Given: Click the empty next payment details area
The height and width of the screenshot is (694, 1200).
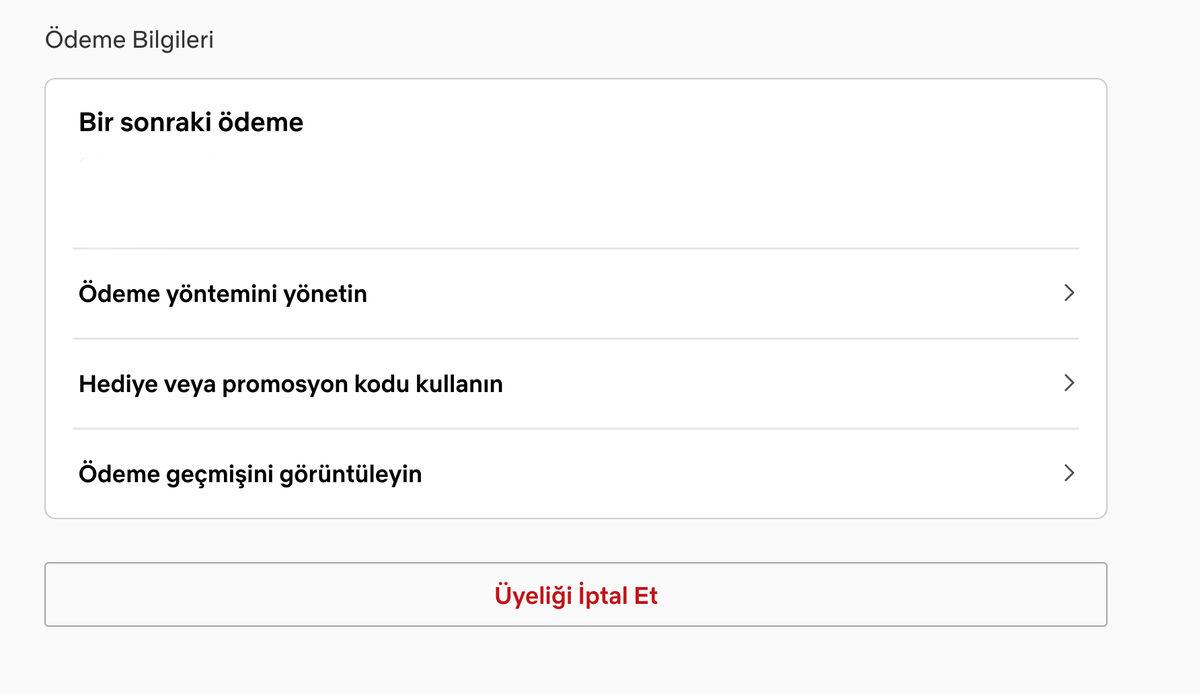Looking at the screenshot, I should pos(575,195).
